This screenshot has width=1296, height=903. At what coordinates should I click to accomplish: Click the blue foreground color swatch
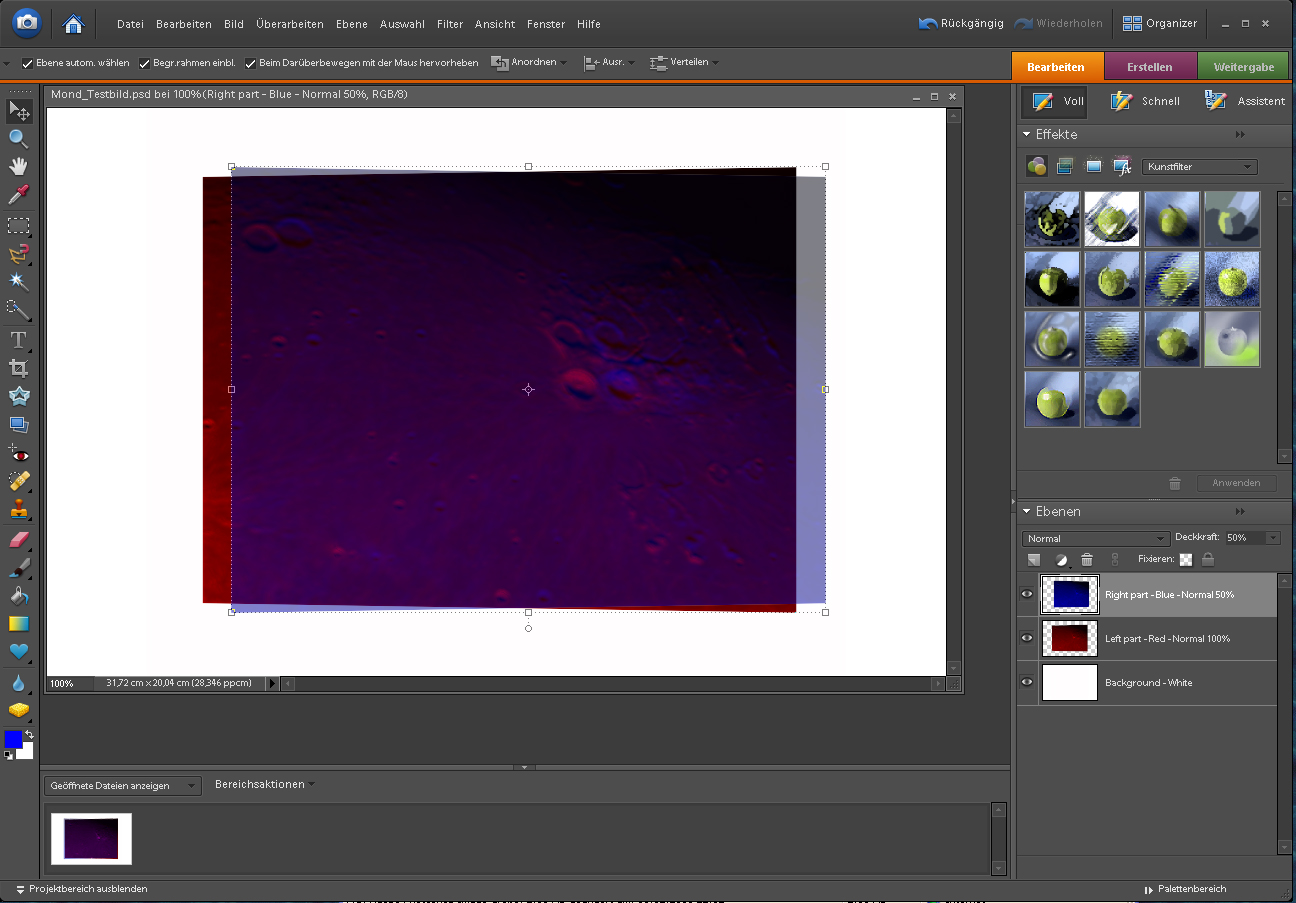pos(13,740)
